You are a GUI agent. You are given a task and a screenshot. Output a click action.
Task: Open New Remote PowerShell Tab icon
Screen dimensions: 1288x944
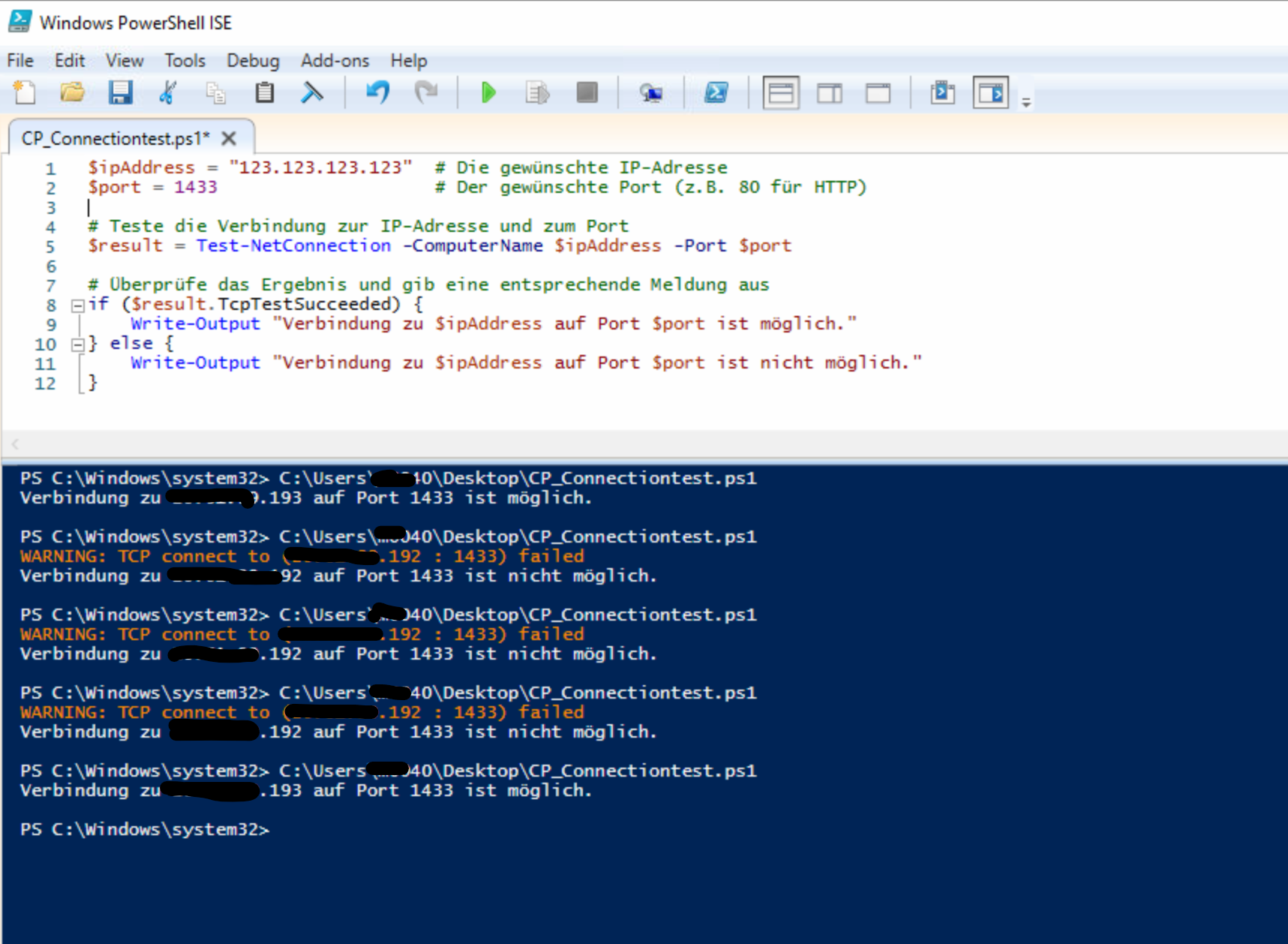650,93
